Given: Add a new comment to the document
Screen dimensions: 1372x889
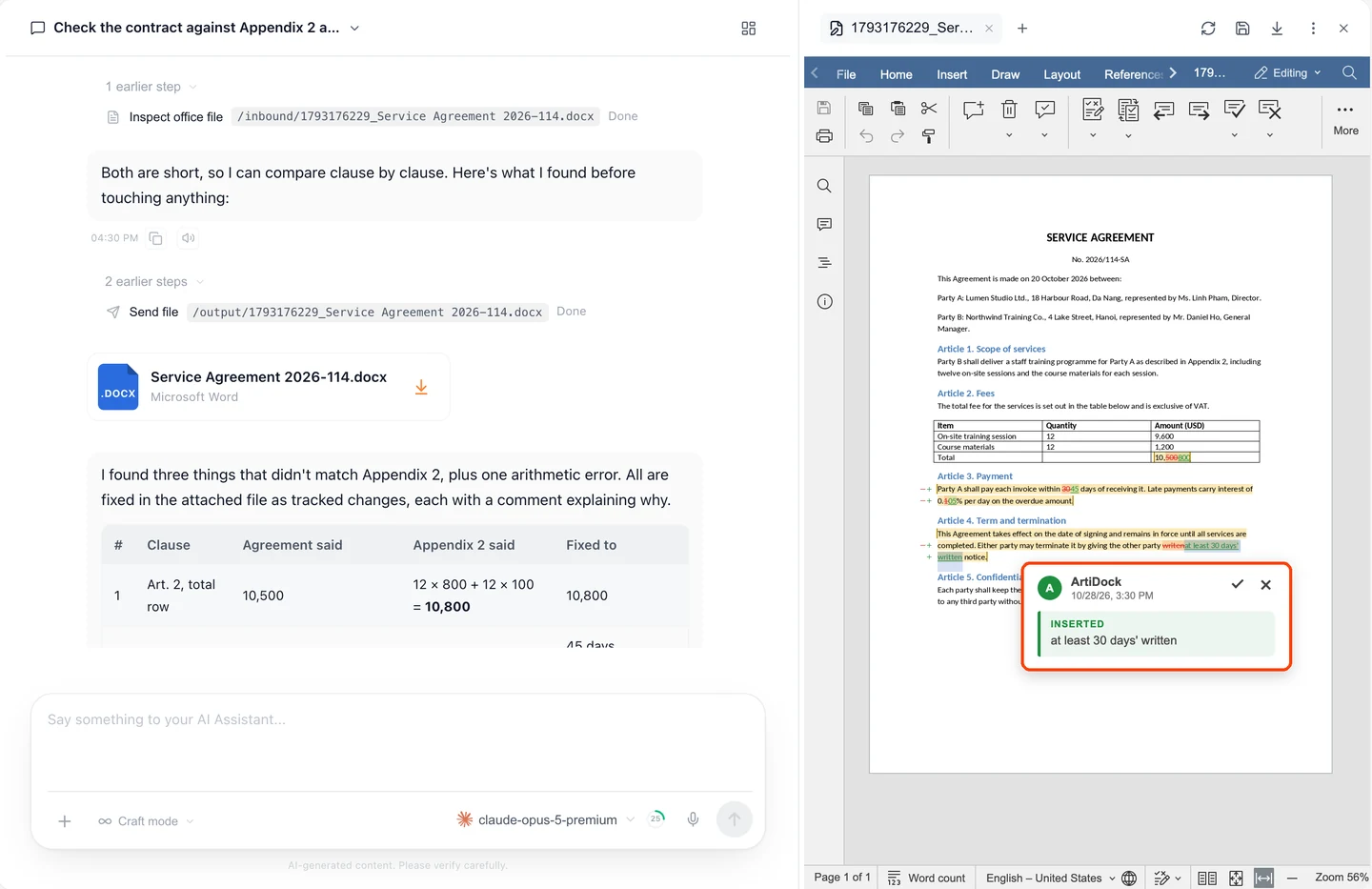Looking at the screenshot, I should point(974,110).
